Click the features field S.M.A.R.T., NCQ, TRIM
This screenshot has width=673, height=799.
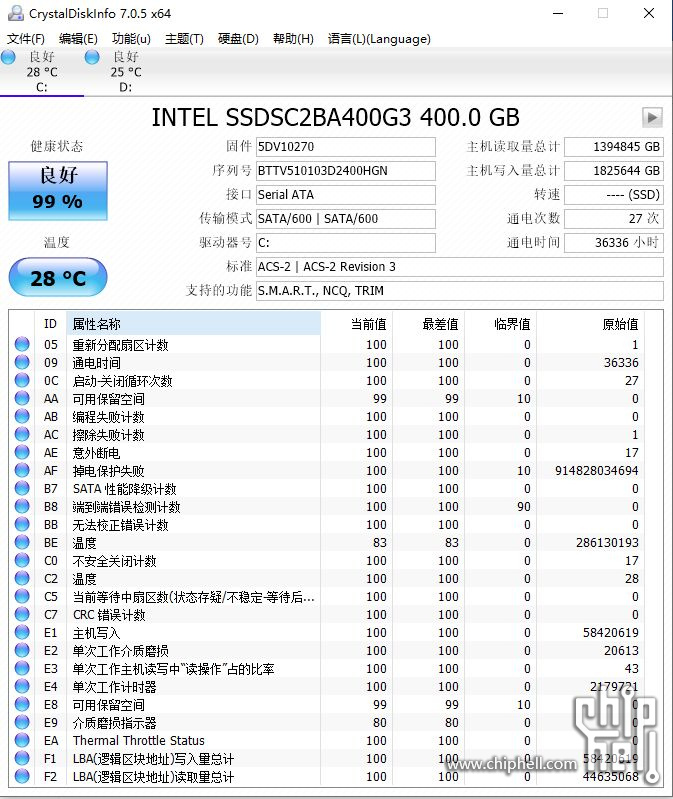[460, 290]
